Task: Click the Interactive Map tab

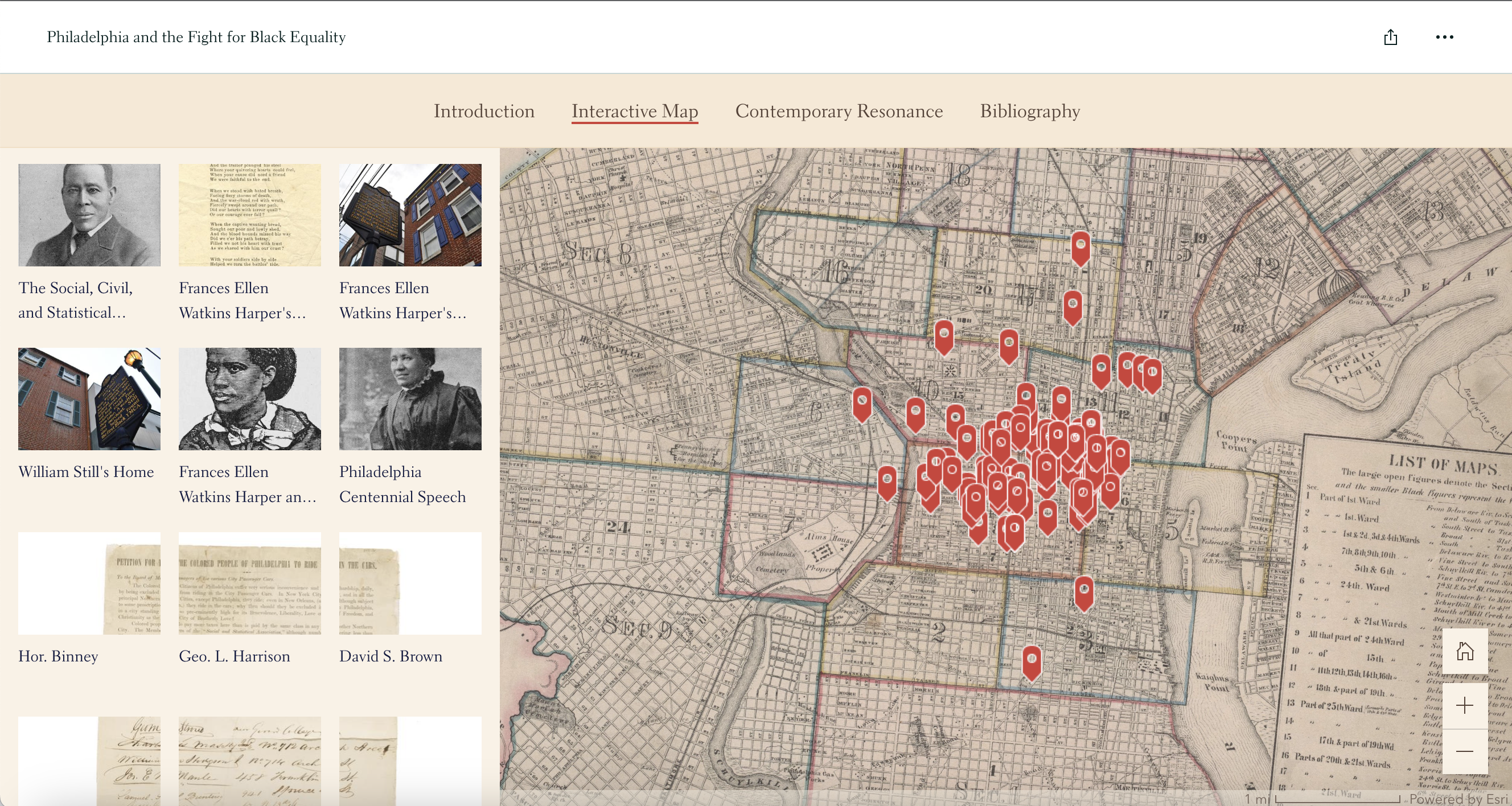Action: tap(635, 111)
